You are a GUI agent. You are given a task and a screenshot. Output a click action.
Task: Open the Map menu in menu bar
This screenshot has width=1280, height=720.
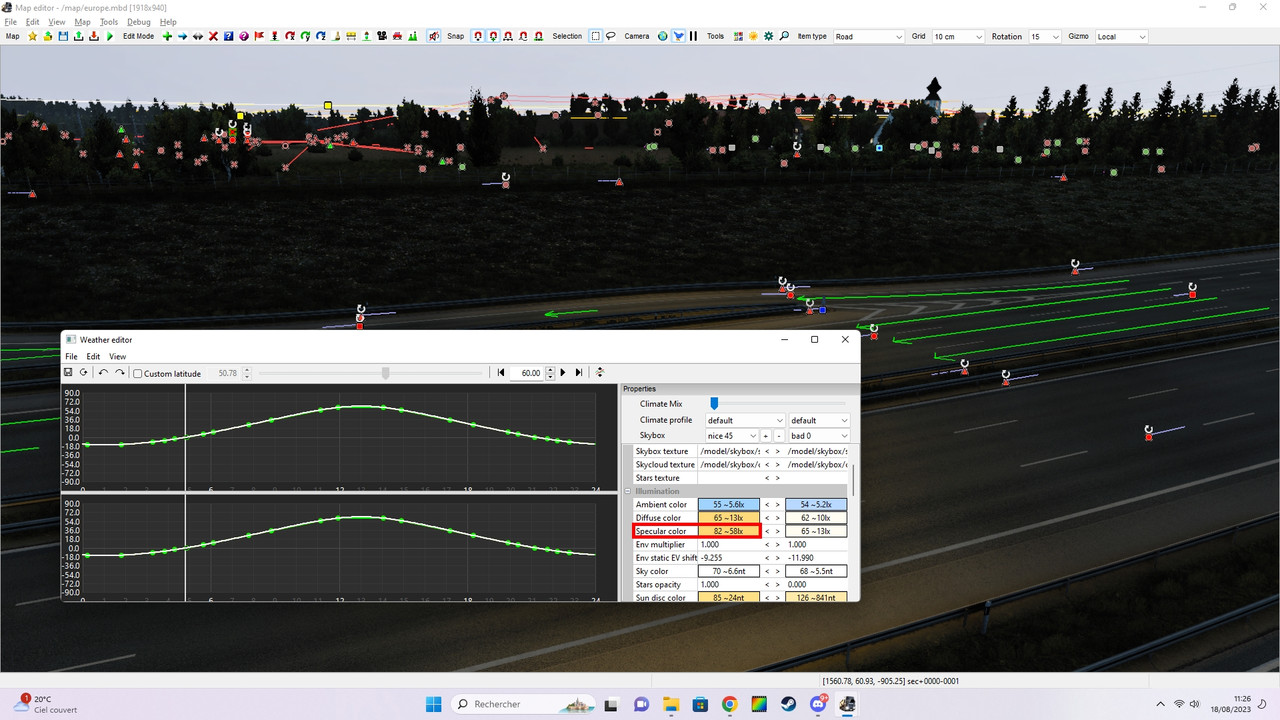click(x=82, y=22)
